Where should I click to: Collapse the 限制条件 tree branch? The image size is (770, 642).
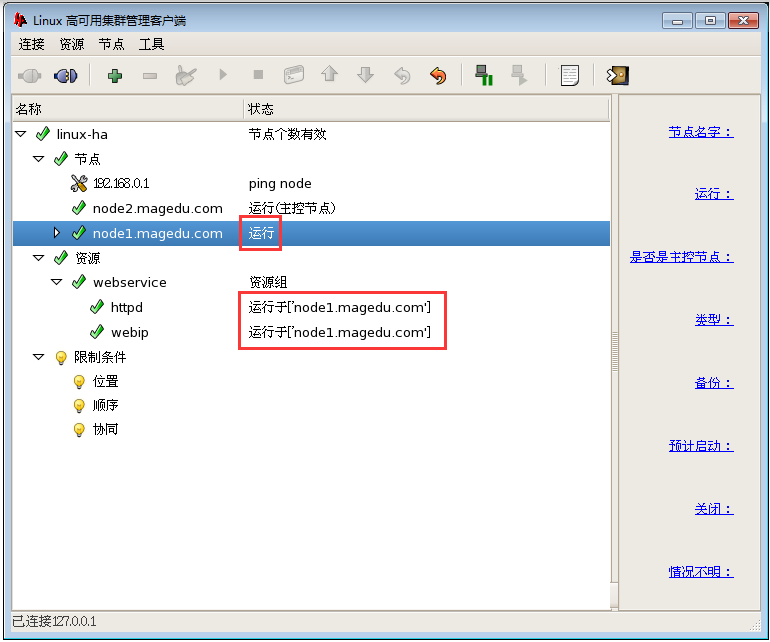[x=38, y=357]
